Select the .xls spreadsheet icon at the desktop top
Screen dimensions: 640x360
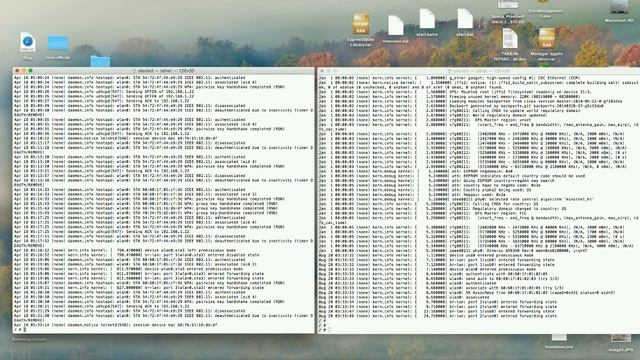[x=508, y=5]
